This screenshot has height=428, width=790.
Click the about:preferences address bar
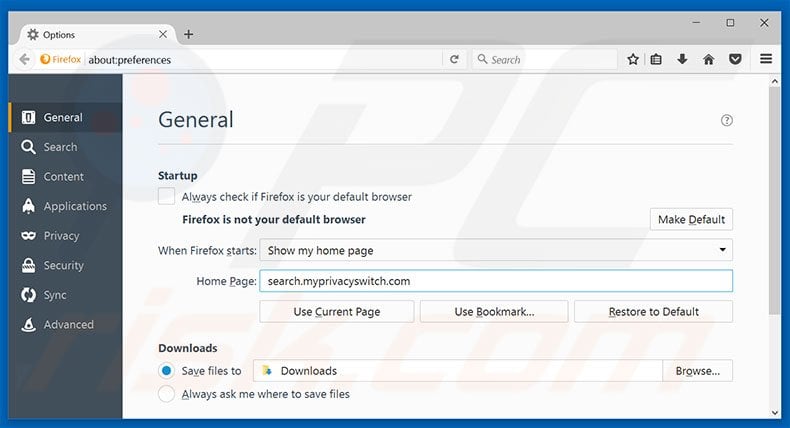click(264, 59)
